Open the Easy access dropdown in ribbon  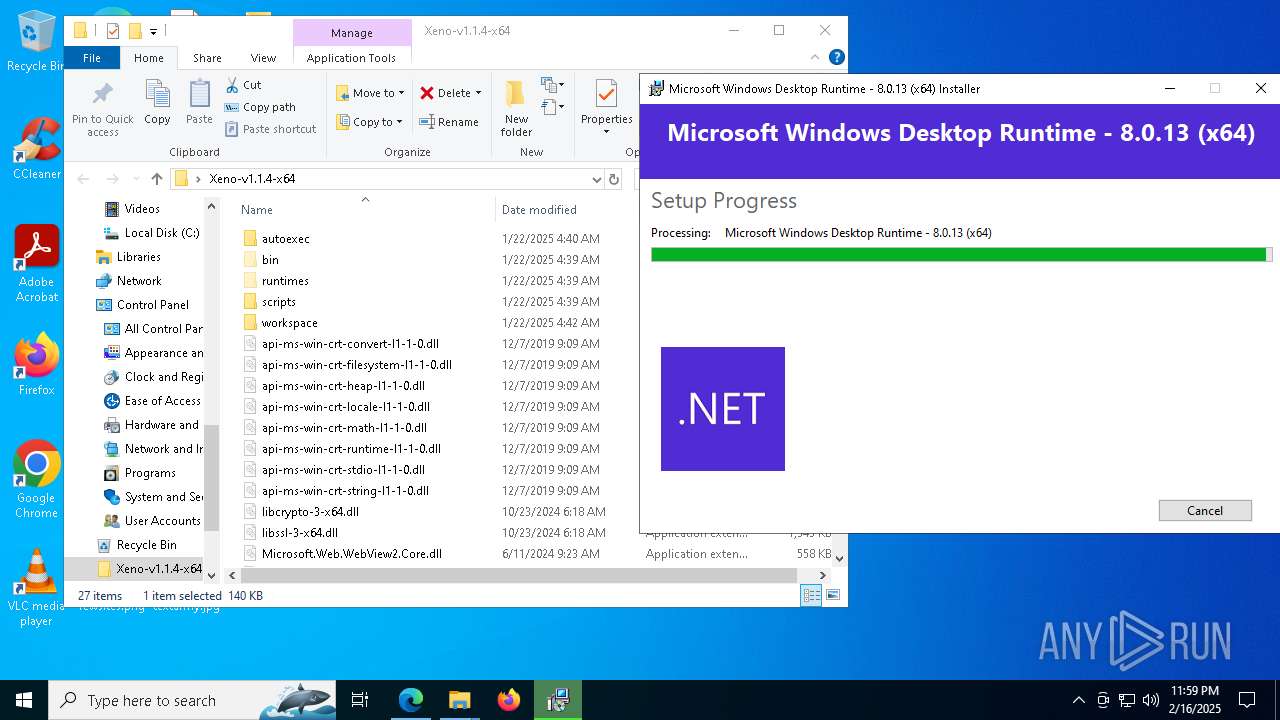(553, 107)
